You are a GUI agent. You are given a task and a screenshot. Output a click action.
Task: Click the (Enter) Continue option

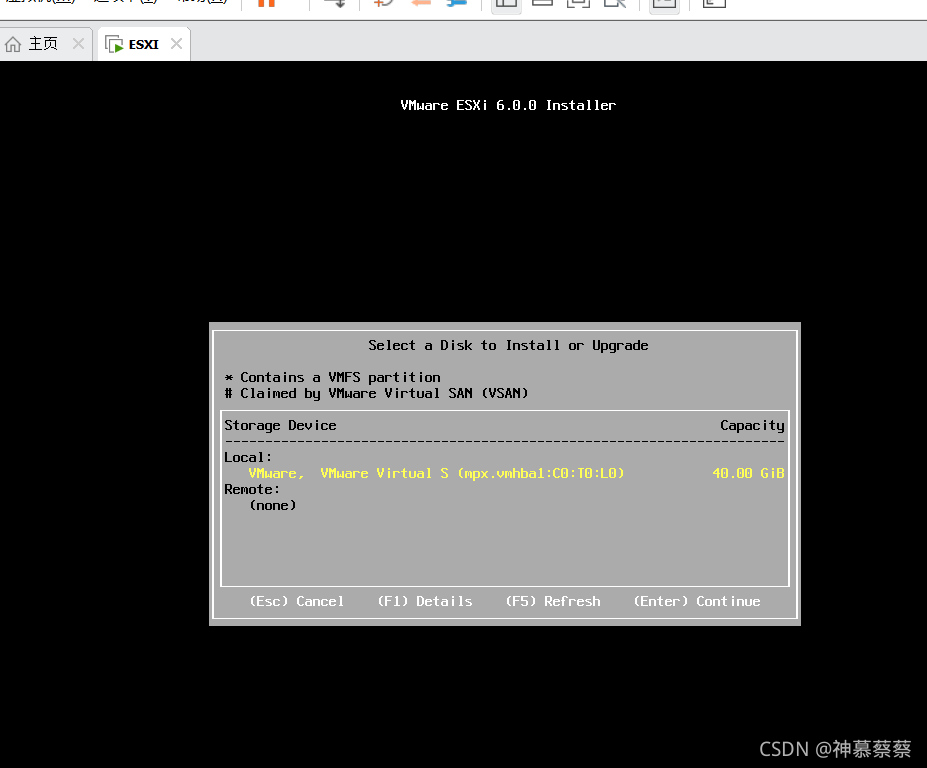coord(697,601)
